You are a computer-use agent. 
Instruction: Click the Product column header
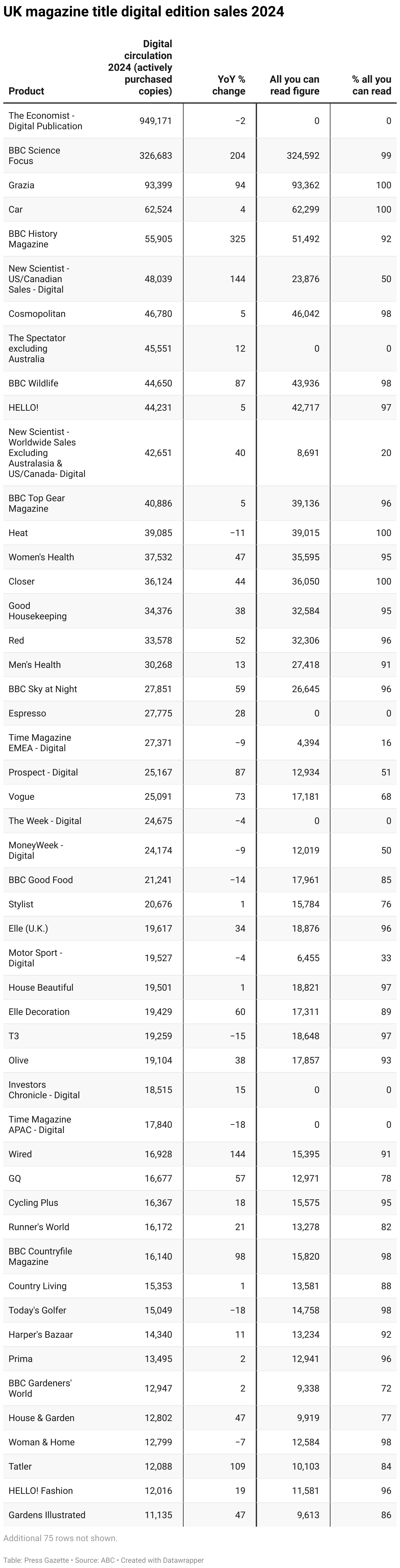(x=26, y=91)
